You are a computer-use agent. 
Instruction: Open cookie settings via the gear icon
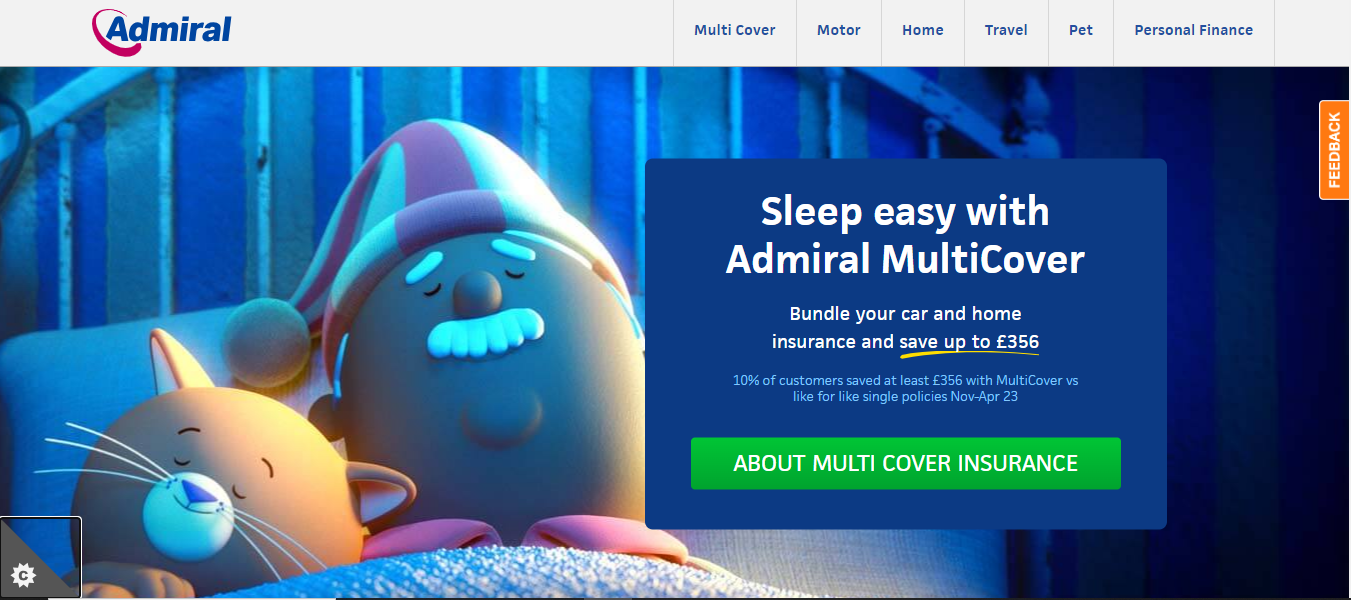24,574
